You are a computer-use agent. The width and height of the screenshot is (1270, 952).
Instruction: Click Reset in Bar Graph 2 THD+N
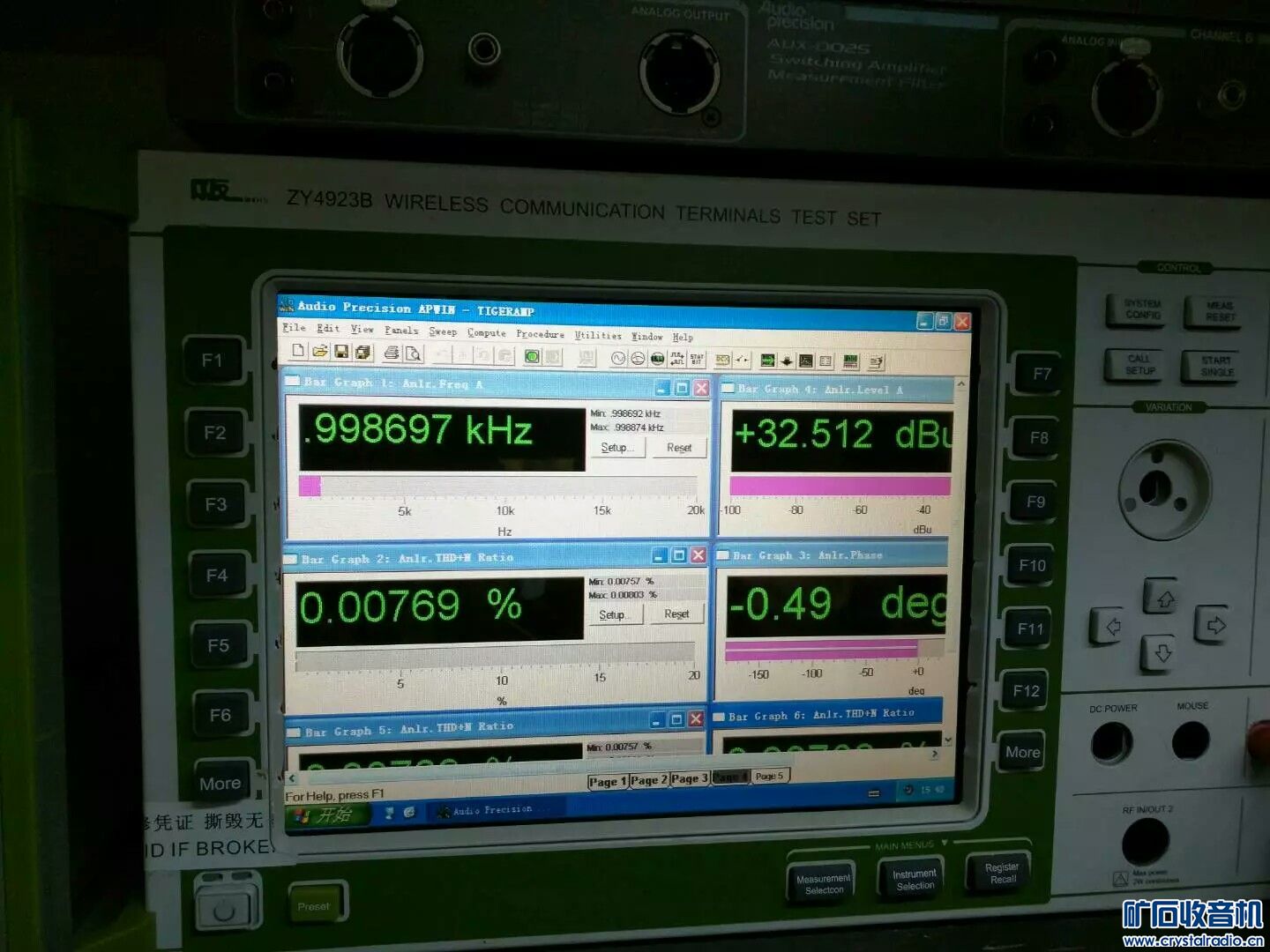click(676, 614)
